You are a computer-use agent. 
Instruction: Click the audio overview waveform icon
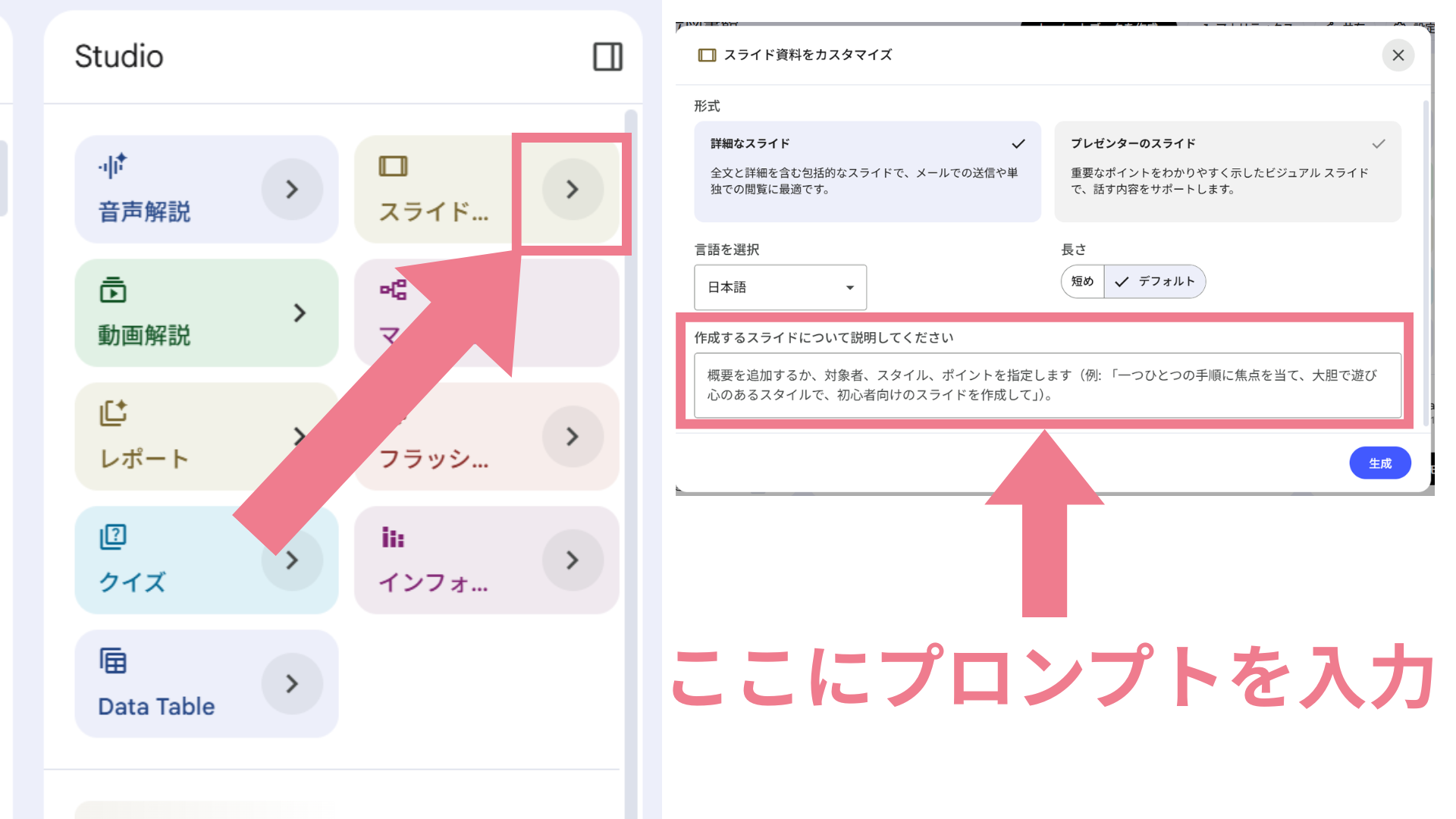point(112,165)
